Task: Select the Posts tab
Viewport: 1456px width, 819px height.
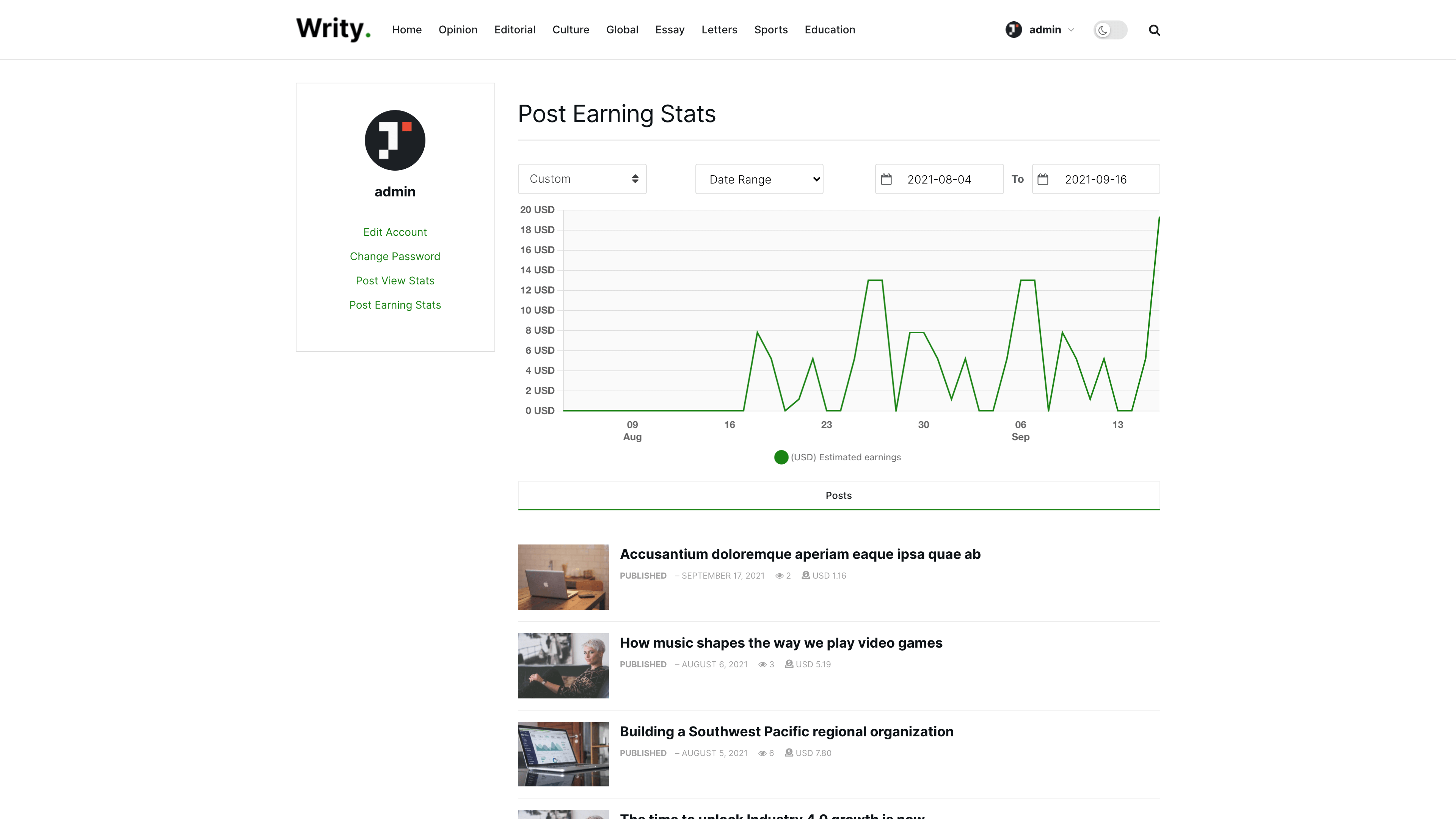Action: point(838,495)
